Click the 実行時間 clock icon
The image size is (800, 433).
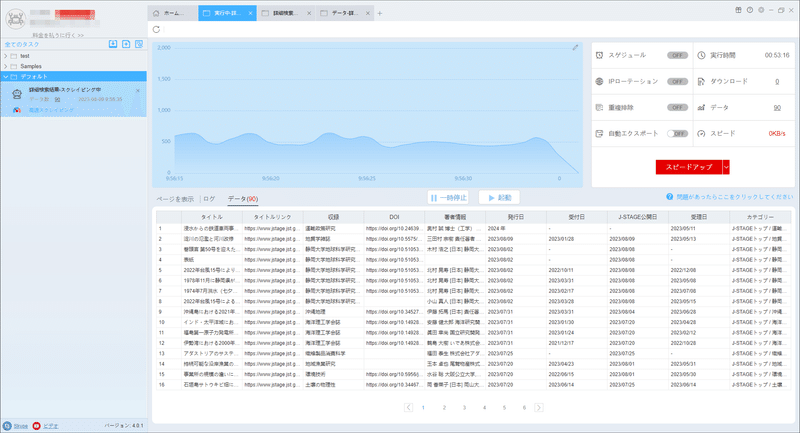click(x=702, y=55)
